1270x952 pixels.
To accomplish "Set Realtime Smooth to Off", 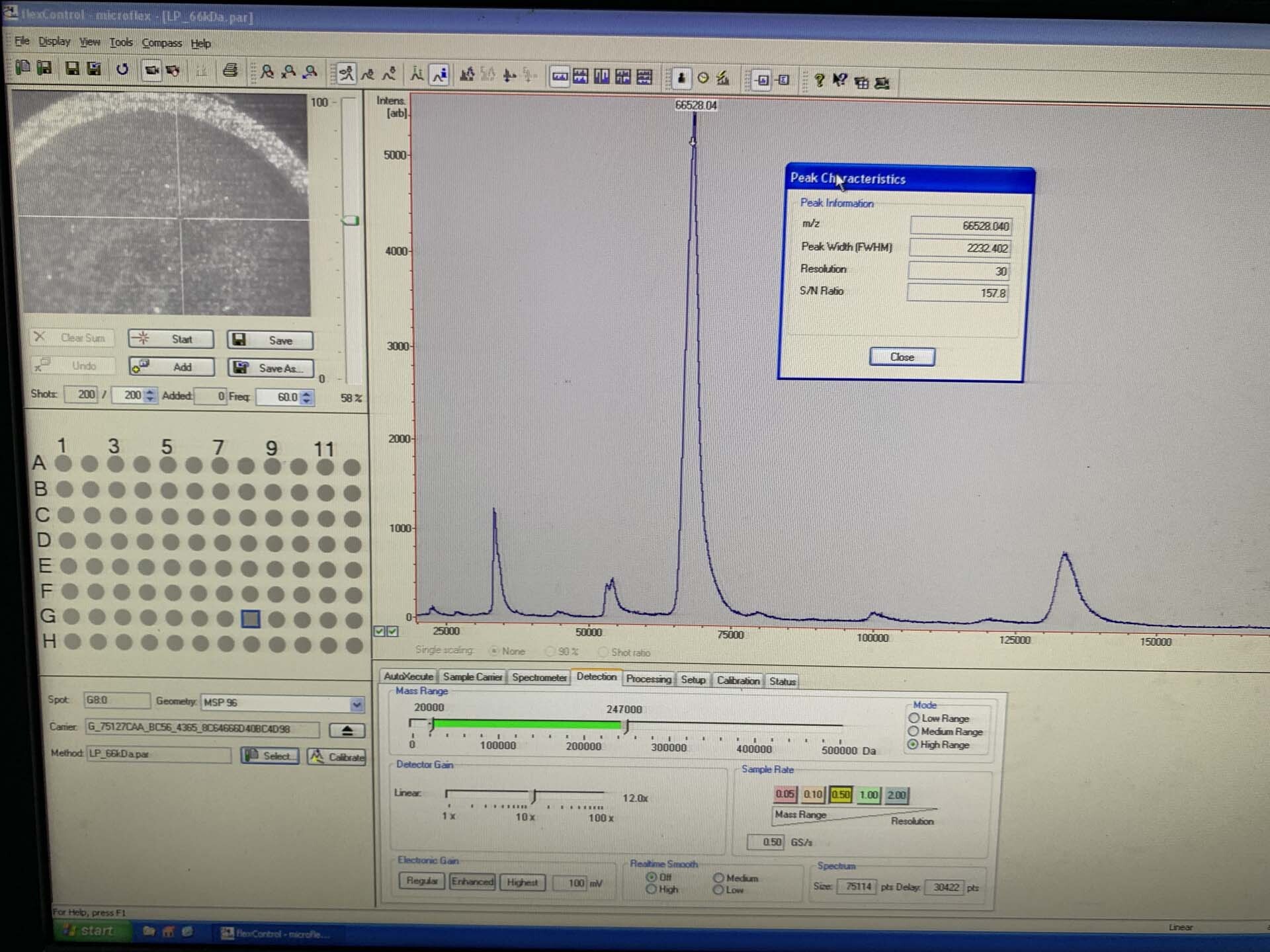I will pyautogui.click(x=652, y=877).
